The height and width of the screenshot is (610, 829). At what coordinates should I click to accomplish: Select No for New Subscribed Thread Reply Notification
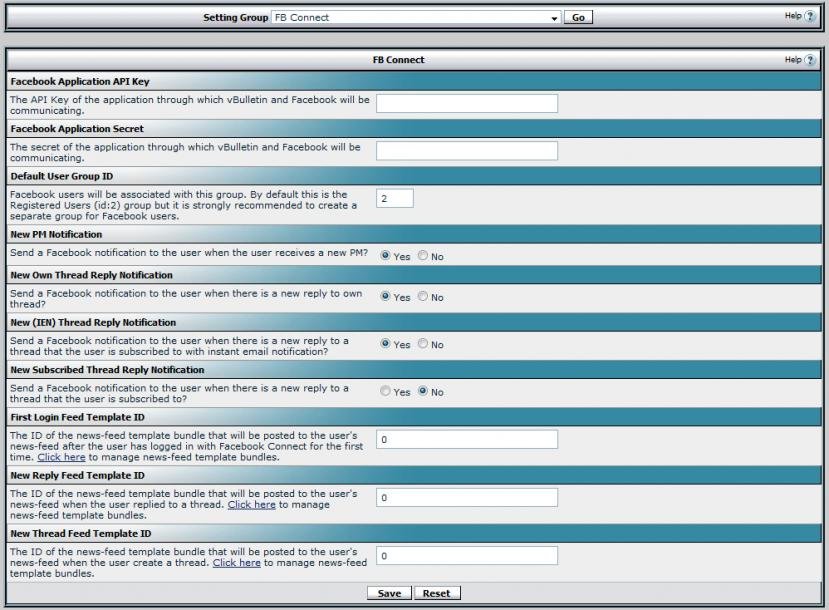422,391
